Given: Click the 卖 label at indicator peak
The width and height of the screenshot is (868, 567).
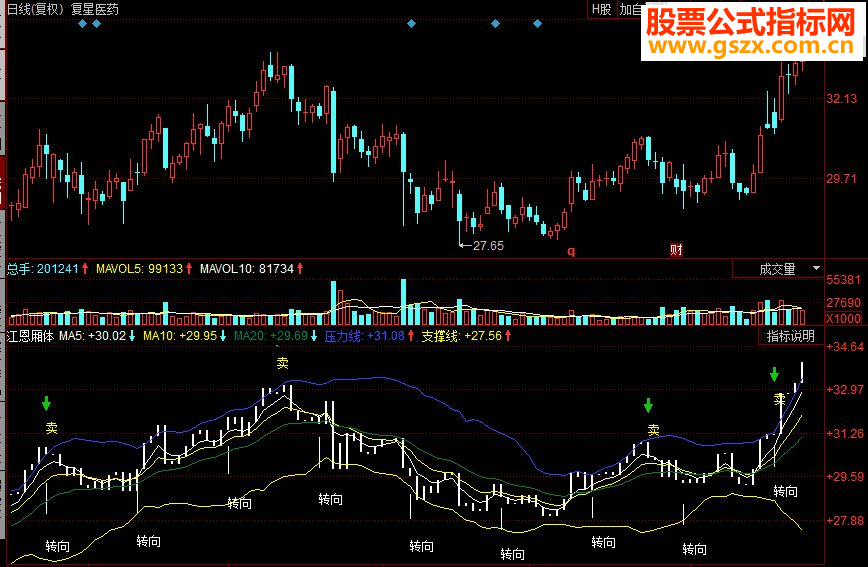Looking at the screenshot, I should pyautogui.click(x=283, y=363).
